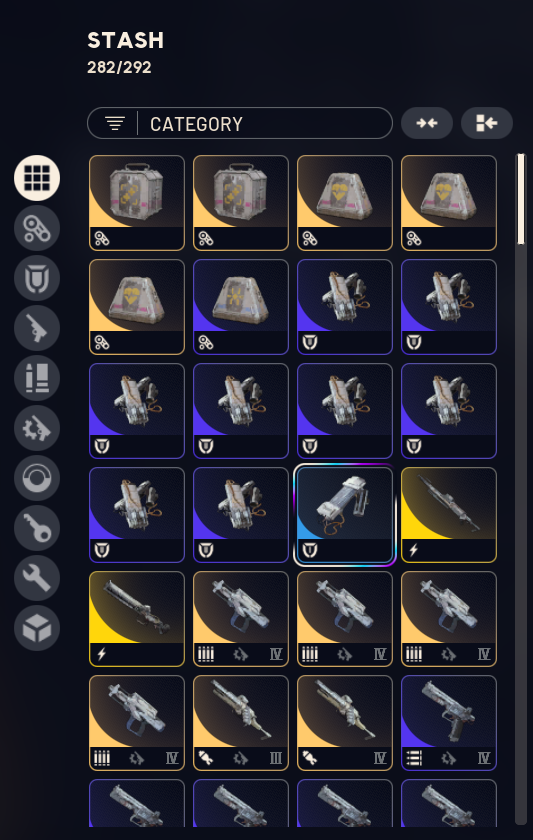The height and width of the screenshot is (840, 533).
Task: Select the all-items grid filter icon
Action: tap(37, 178)
